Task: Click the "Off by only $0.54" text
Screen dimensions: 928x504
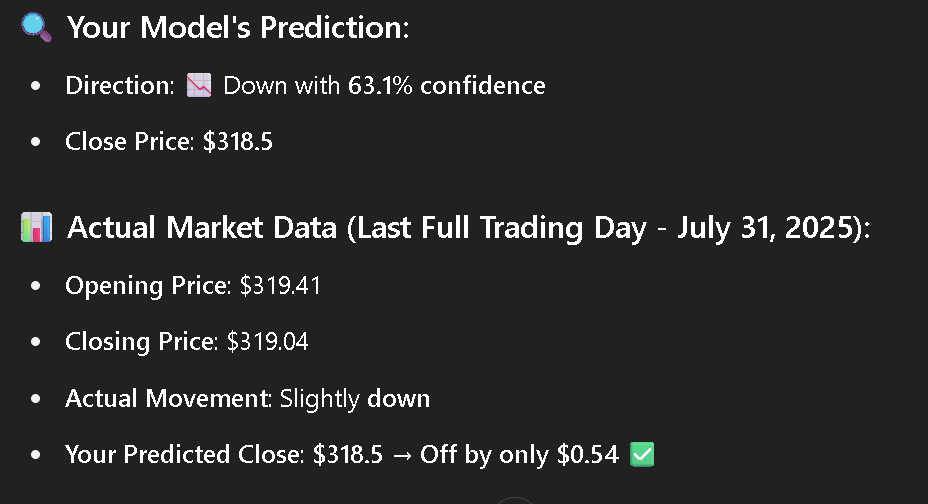Action: pyautogui.click(x=519, y=454)
